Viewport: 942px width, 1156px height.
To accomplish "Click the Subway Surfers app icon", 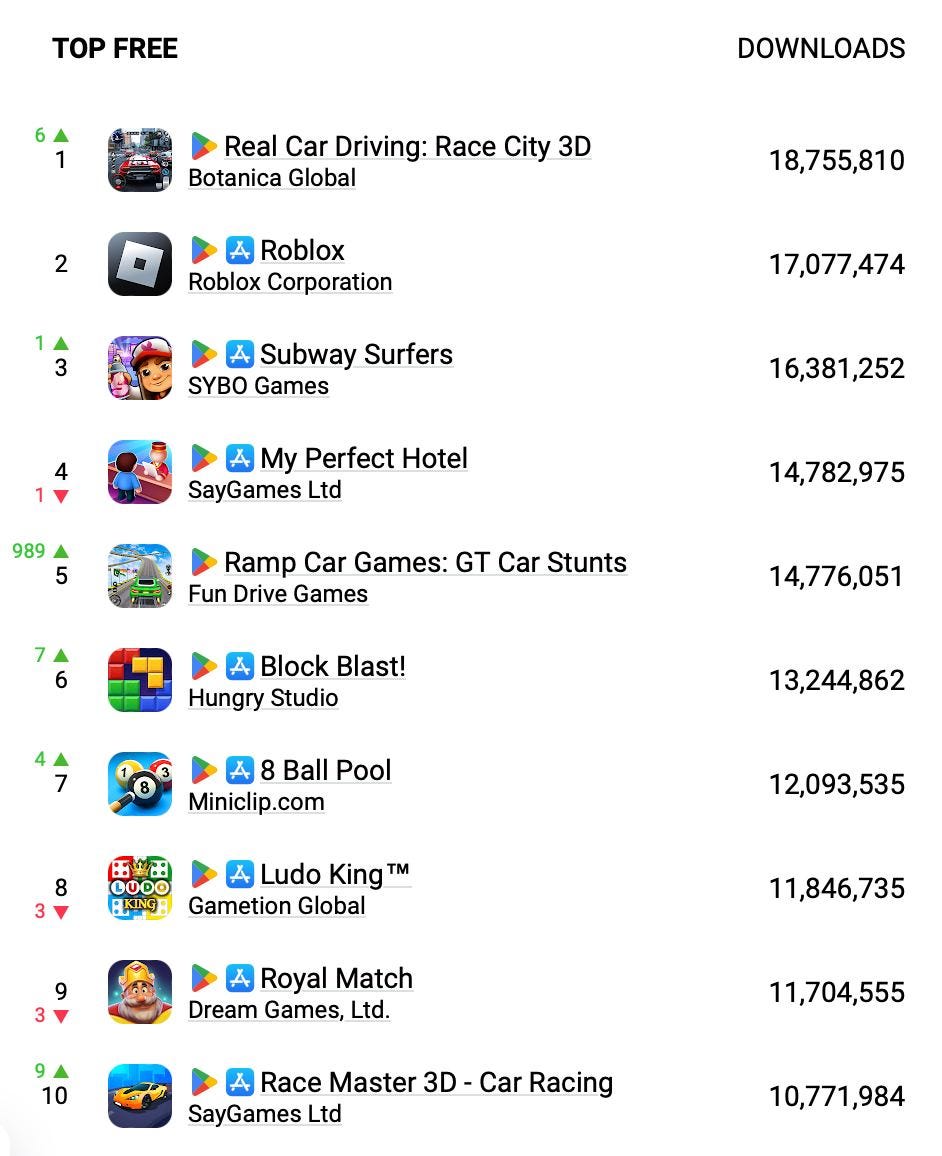I will click(139, 368).
